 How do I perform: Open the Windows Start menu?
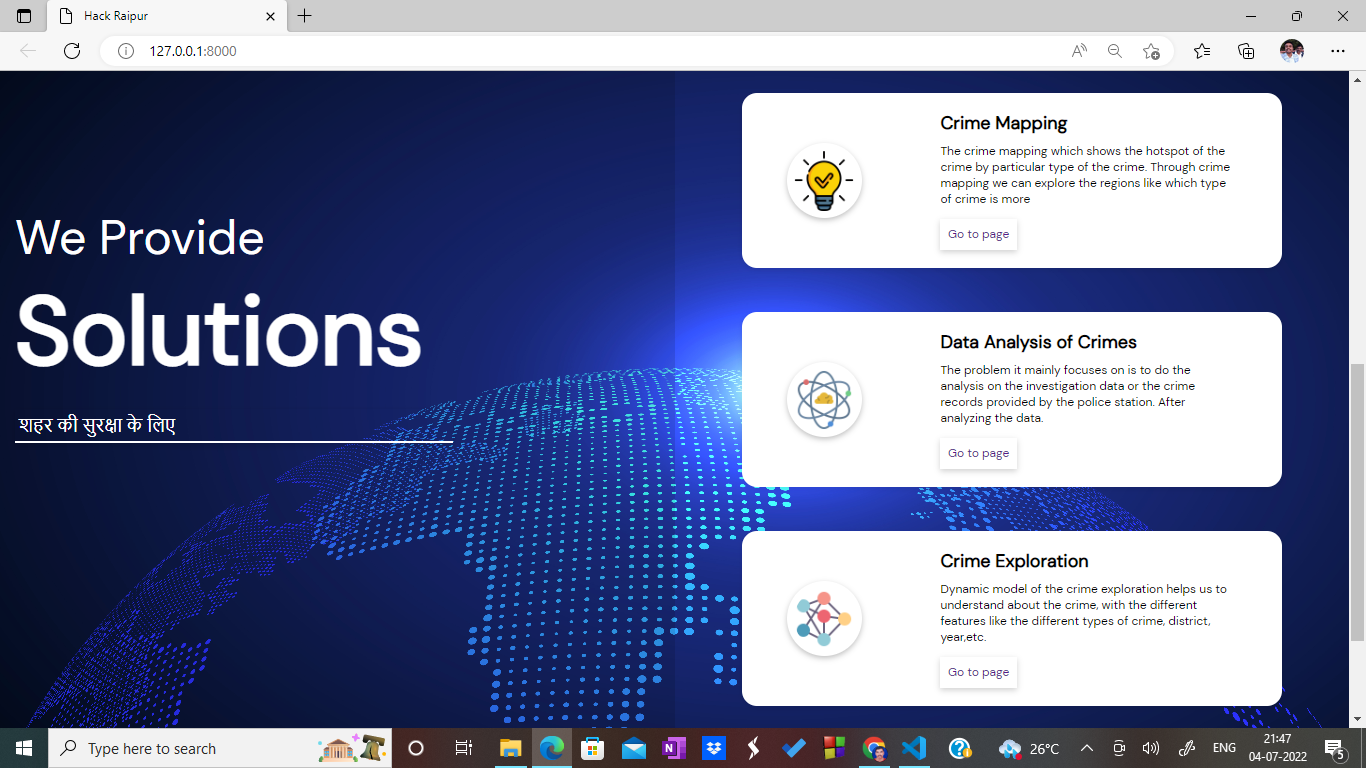click(x=24, y=748)
